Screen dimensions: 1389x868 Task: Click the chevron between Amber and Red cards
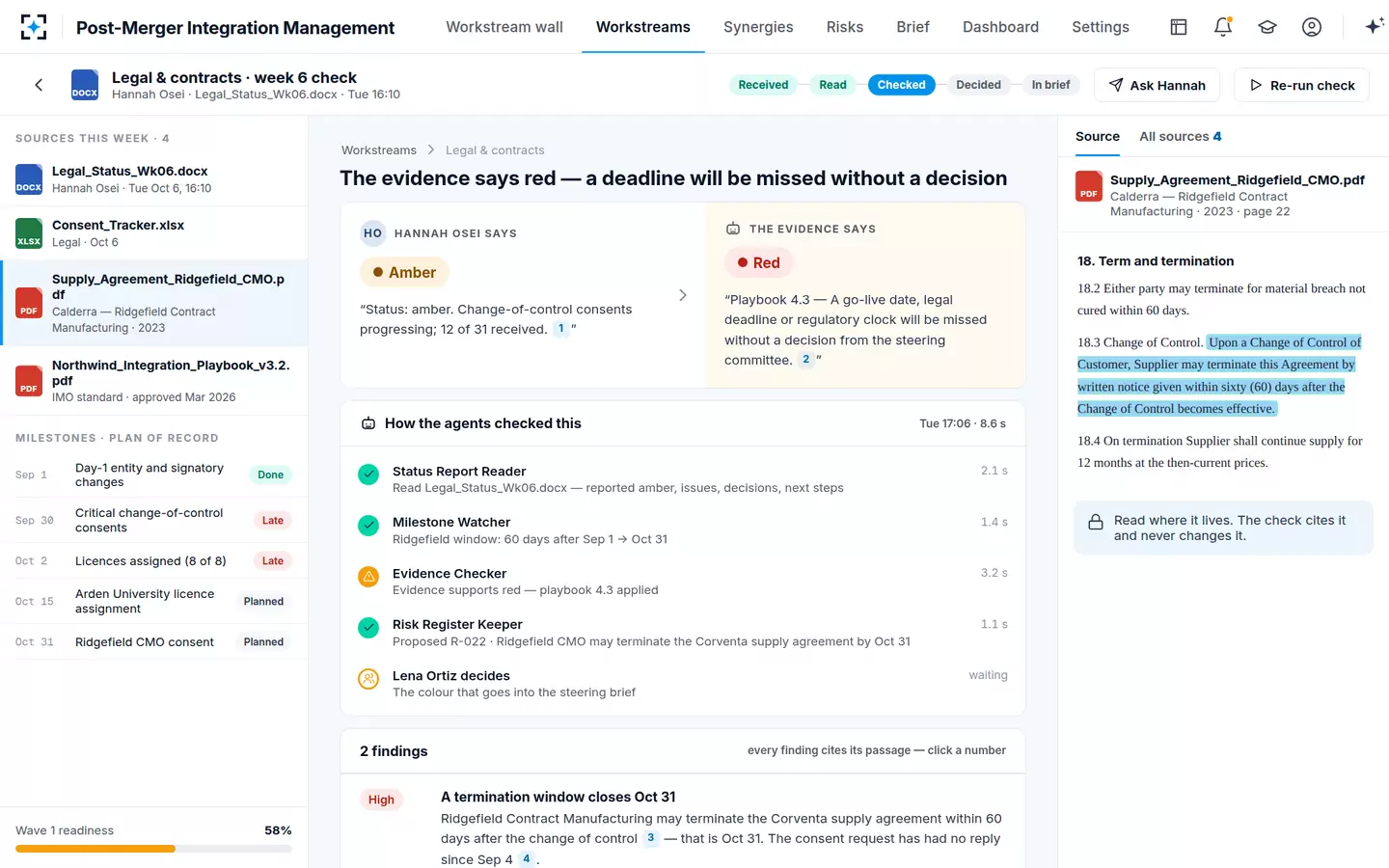pos(683,295)
